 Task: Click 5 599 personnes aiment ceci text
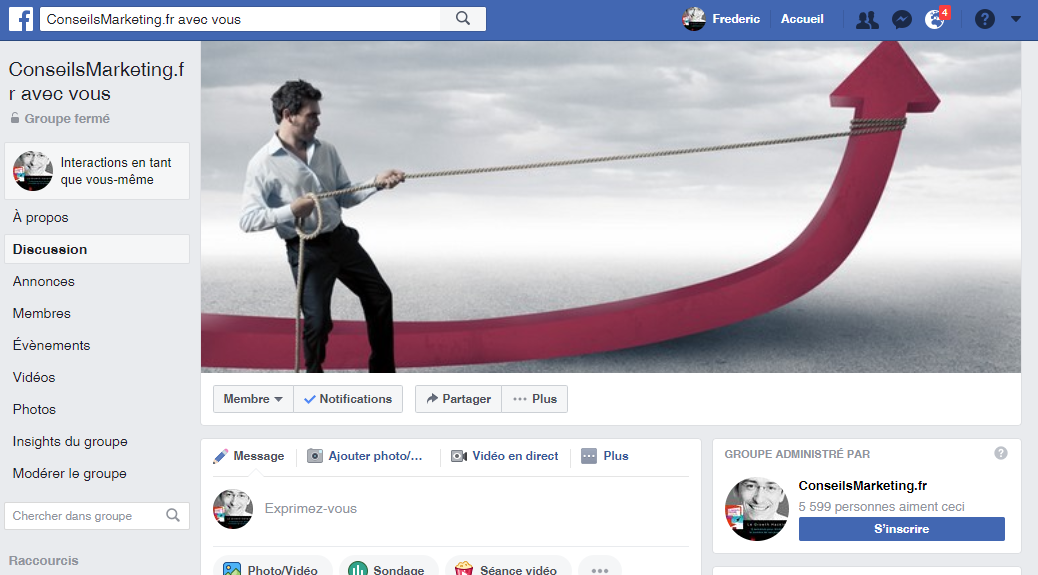pos(881,507)
